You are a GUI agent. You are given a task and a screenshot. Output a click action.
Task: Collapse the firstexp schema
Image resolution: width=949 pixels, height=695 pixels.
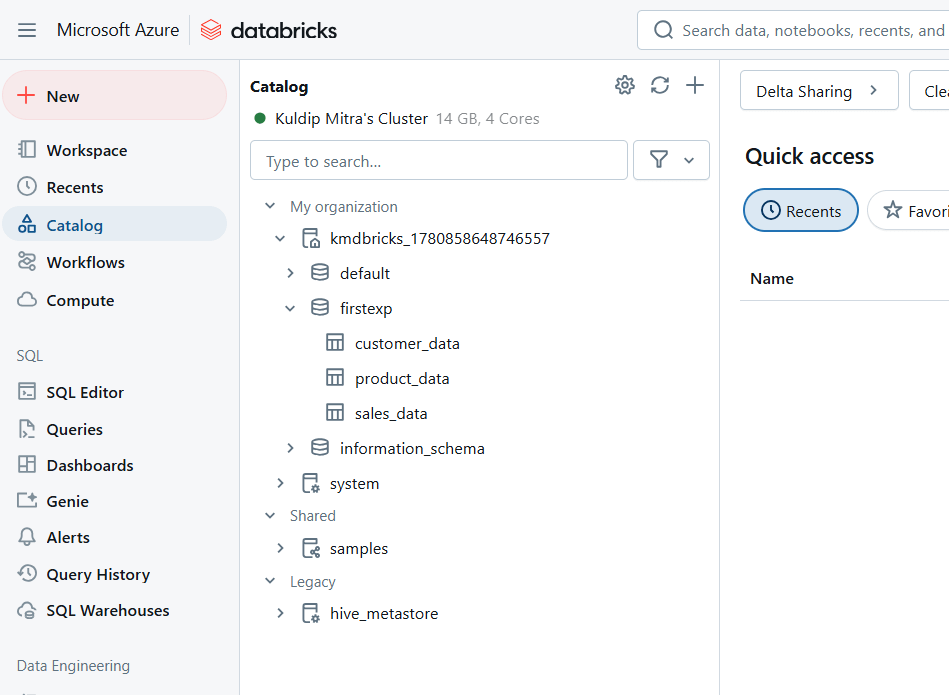(x=291, y=308)
